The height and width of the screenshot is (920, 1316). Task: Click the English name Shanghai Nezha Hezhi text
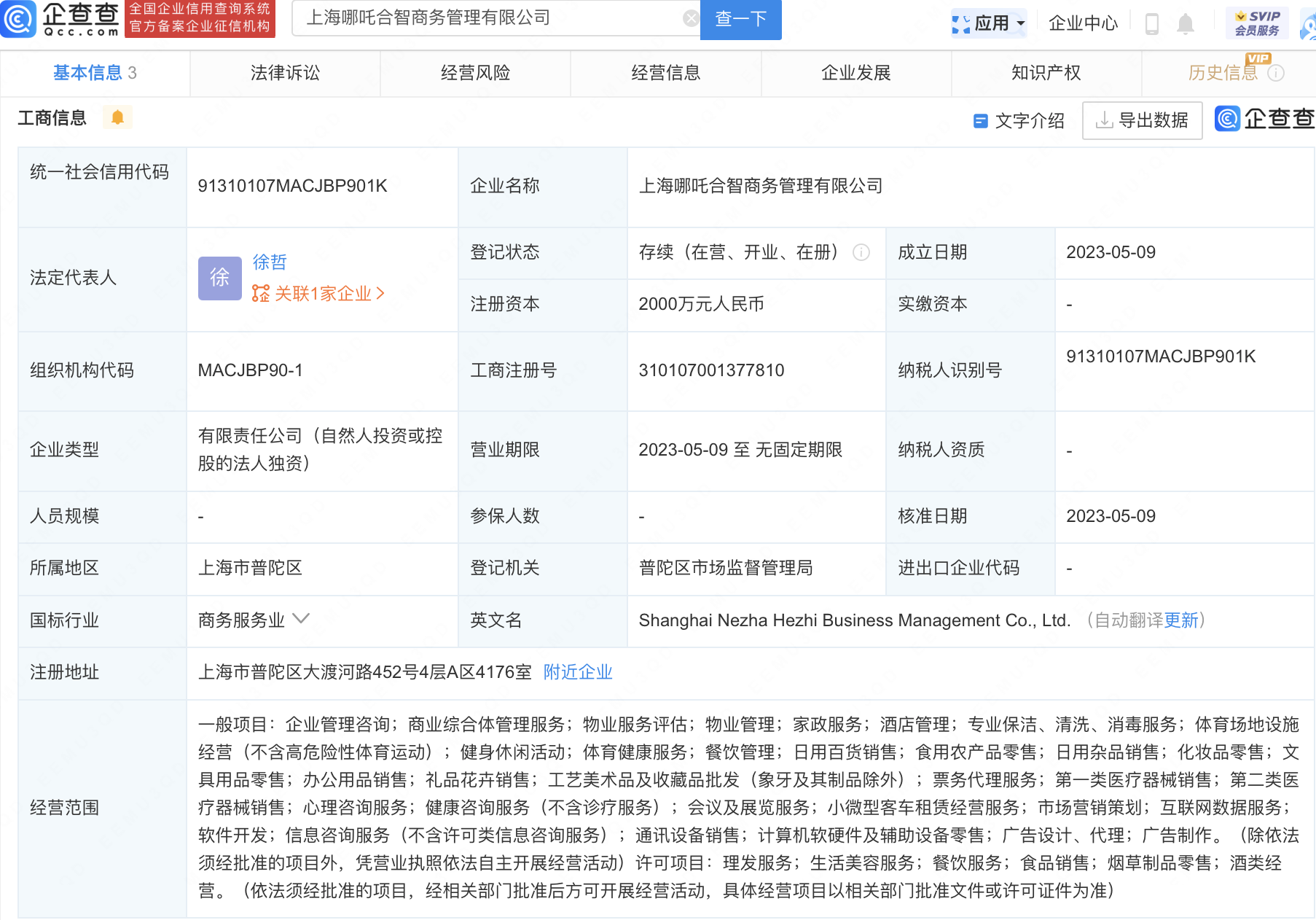(x=855, y=620)
